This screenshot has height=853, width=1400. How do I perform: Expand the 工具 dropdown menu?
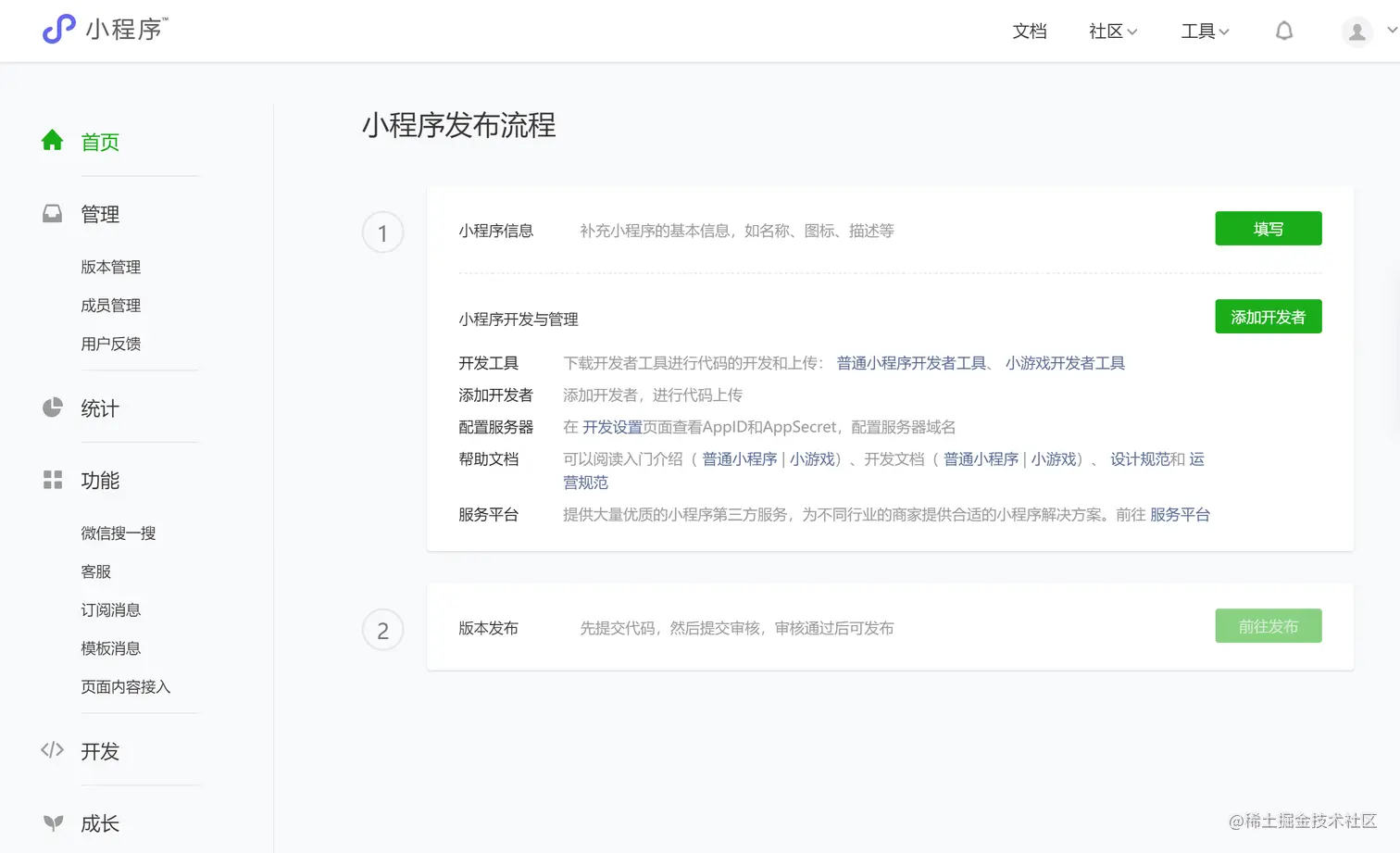(x=1205, y=31)
